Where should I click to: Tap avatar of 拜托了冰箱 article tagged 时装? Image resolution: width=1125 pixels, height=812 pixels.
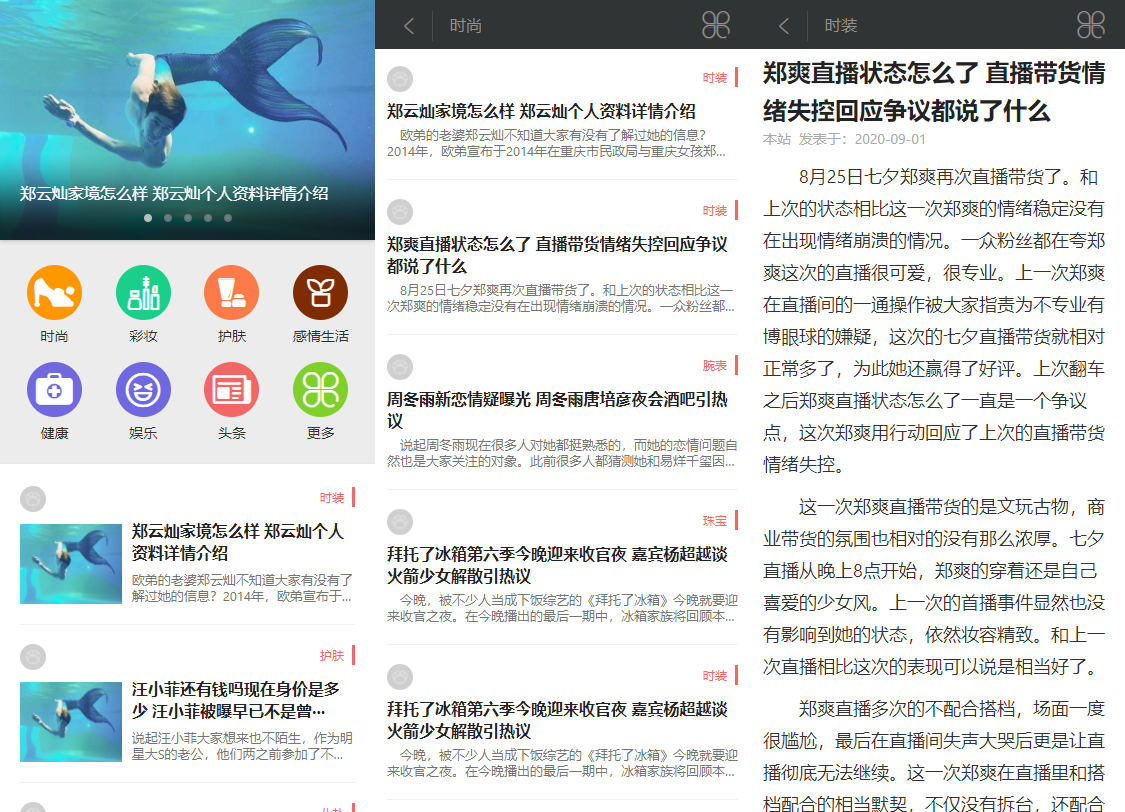point(400,677)
